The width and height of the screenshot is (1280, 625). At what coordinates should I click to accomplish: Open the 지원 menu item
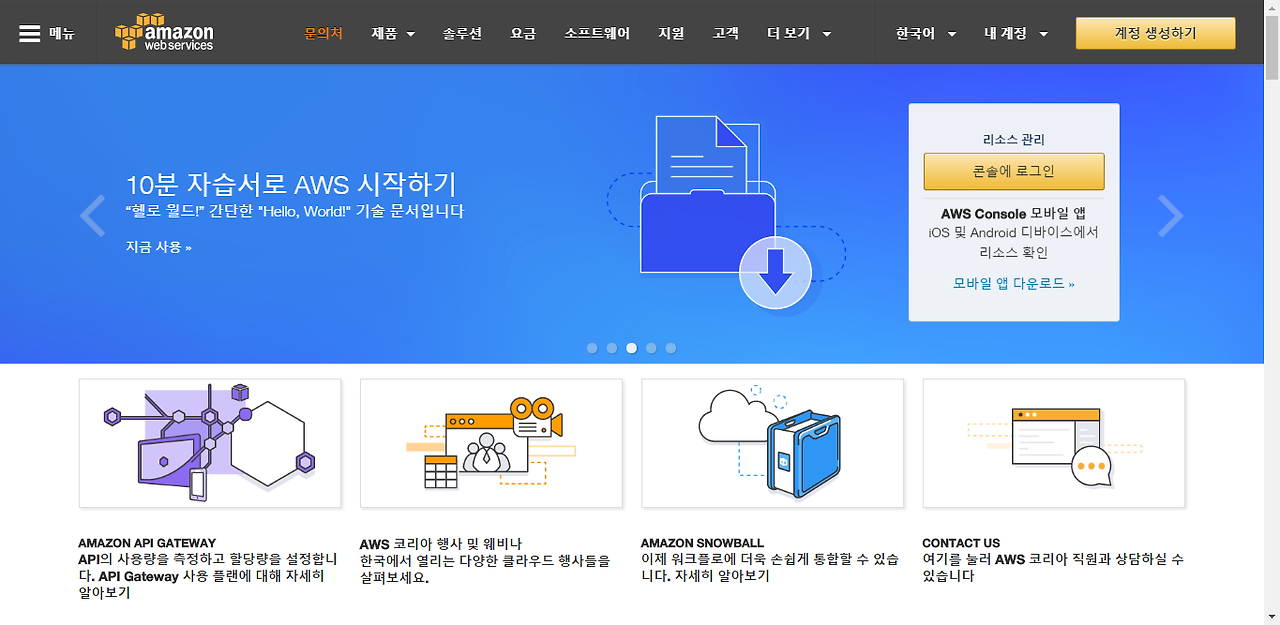671,33
